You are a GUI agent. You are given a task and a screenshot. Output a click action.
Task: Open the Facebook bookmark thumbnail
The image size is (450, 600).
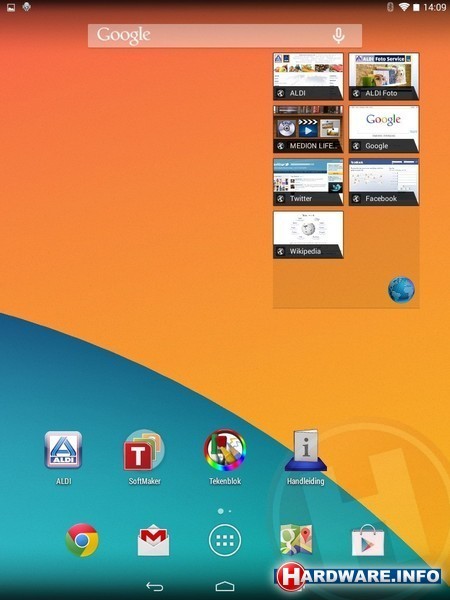click(x=384, y=182)
